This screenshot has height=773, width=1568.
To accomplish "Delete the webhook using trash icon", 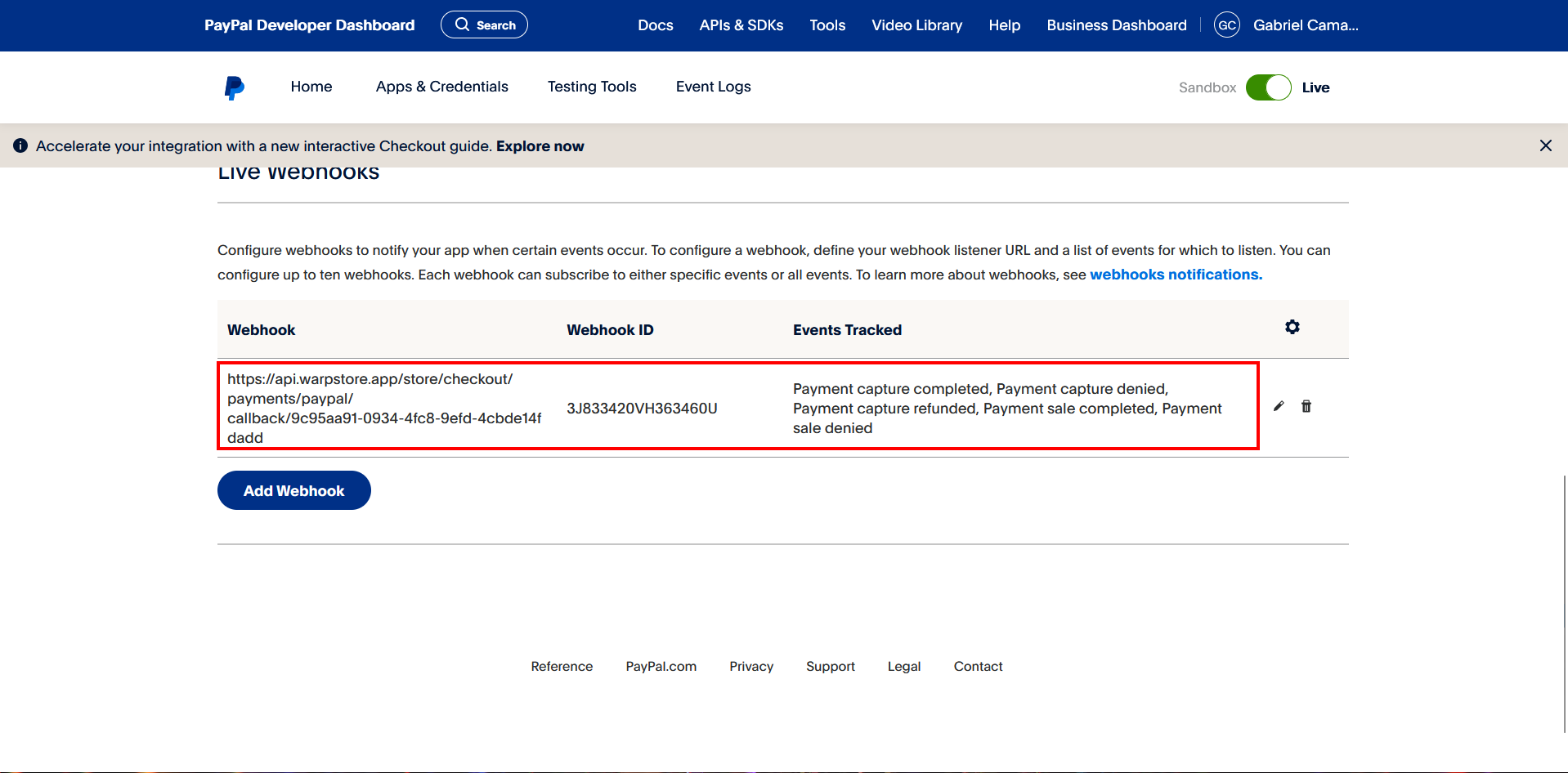I will [x=1306, y=406].
